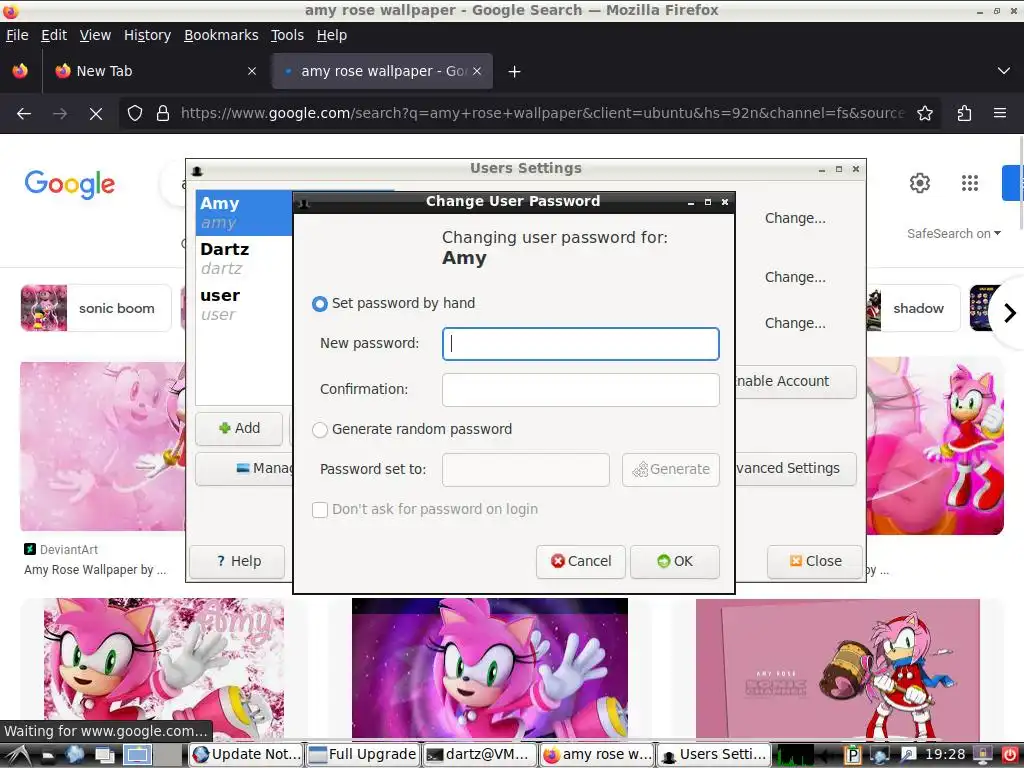The image size is (1024, 768).
Task: Open the web browser launcher globe icon
Action: 74,755
